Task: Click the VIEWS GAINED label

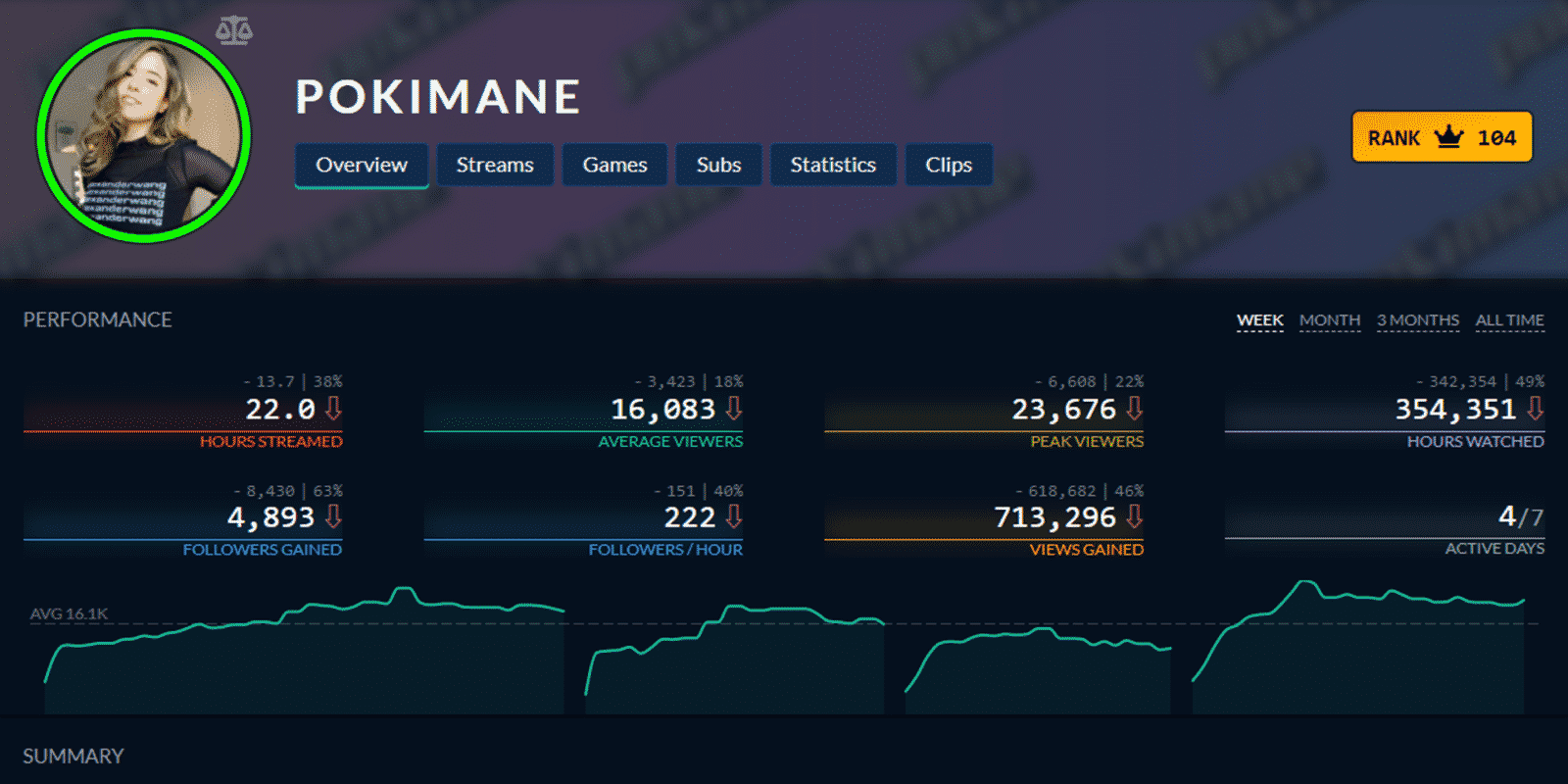Action: coord(1087,550)
